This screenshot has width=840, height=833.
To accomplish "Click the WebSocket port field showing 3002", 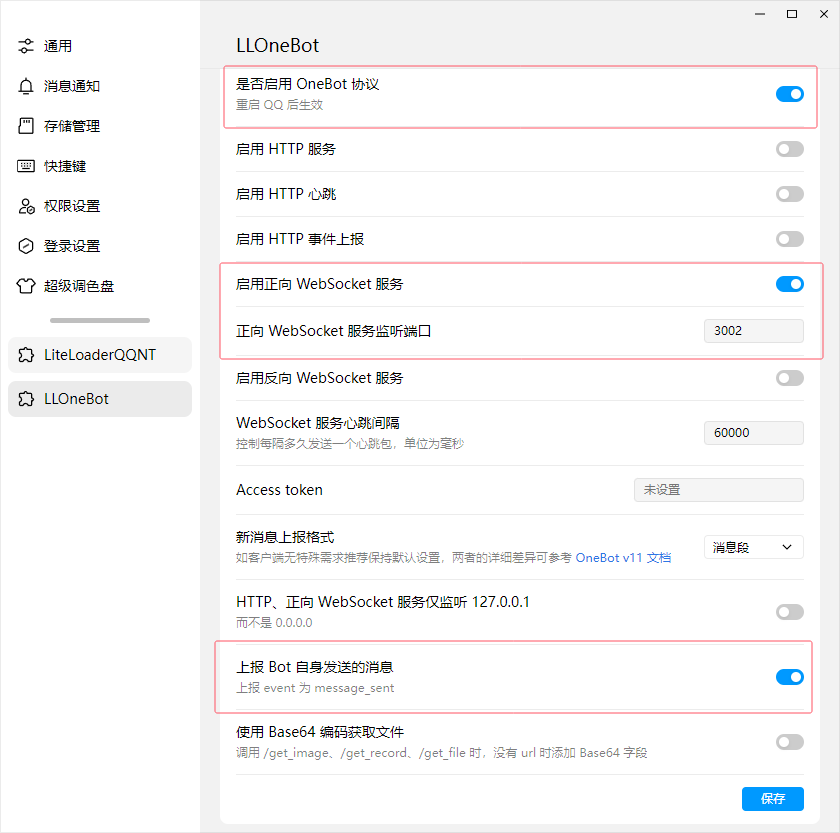I will click(x=753, y=331).
